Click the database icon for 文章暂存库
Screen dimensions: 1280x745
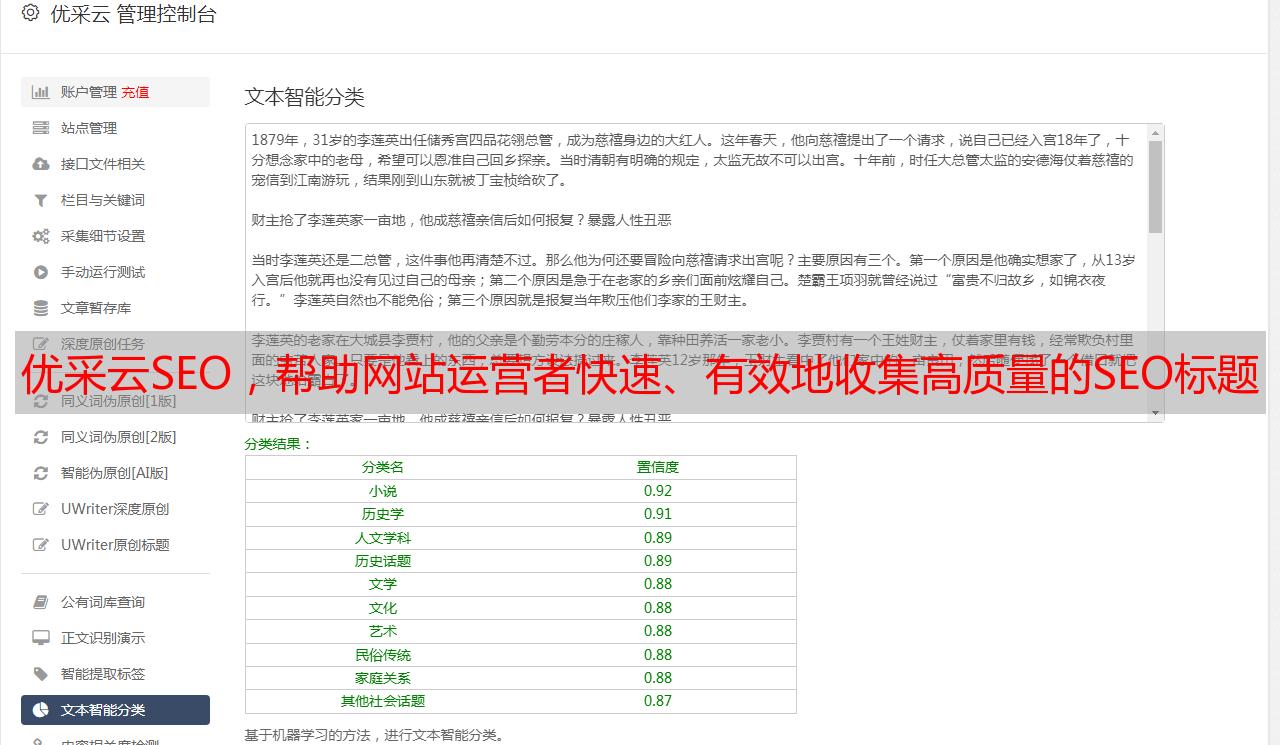click(x=41, y=308)
